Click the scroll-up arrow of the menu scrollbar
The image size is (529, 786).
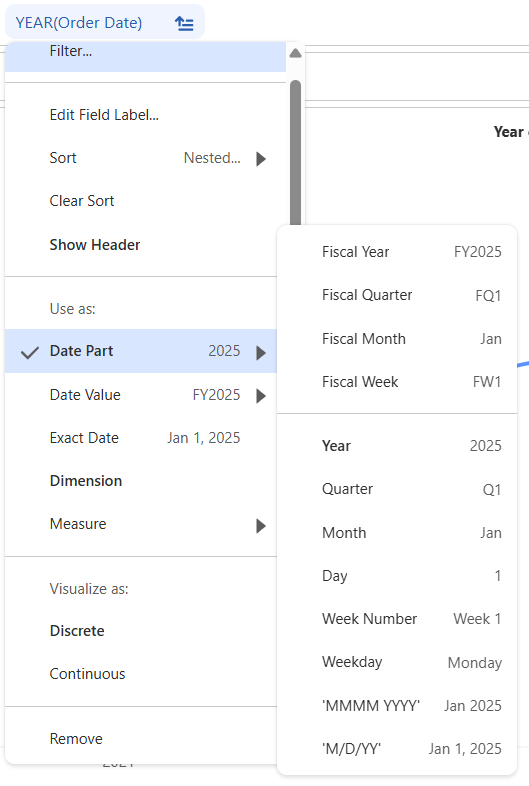pos(295,53)
